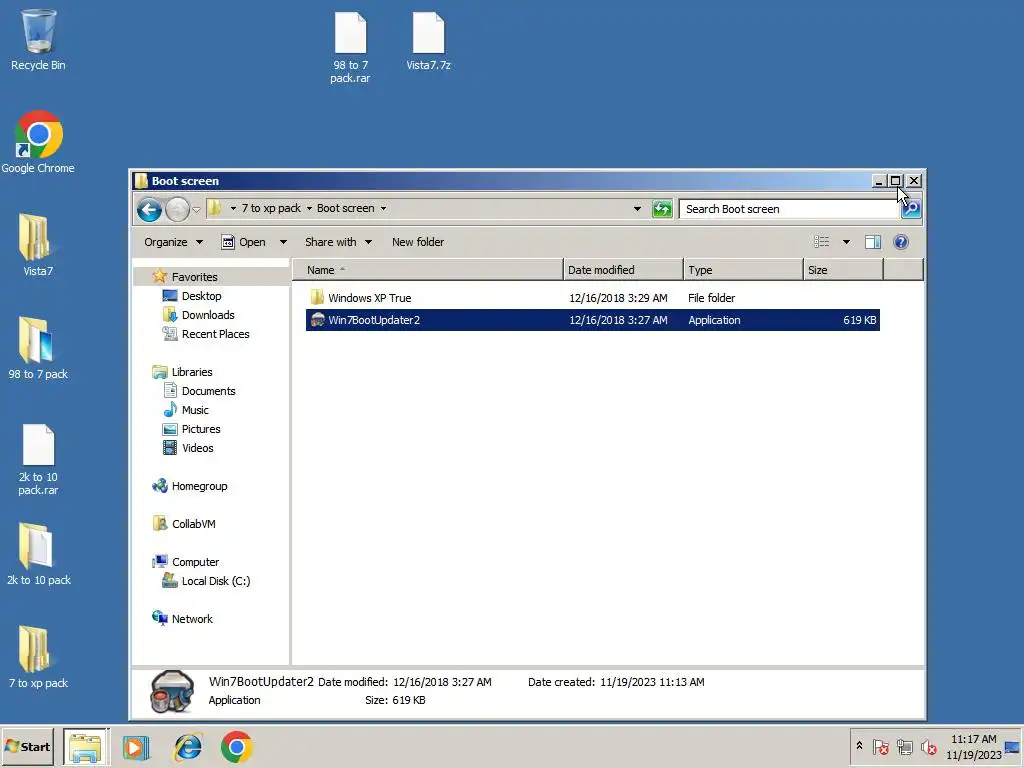1024x768 pixels.
Task: Expand arrow after 7 to xp pack breadcrumb
Action: pos(309,208)
